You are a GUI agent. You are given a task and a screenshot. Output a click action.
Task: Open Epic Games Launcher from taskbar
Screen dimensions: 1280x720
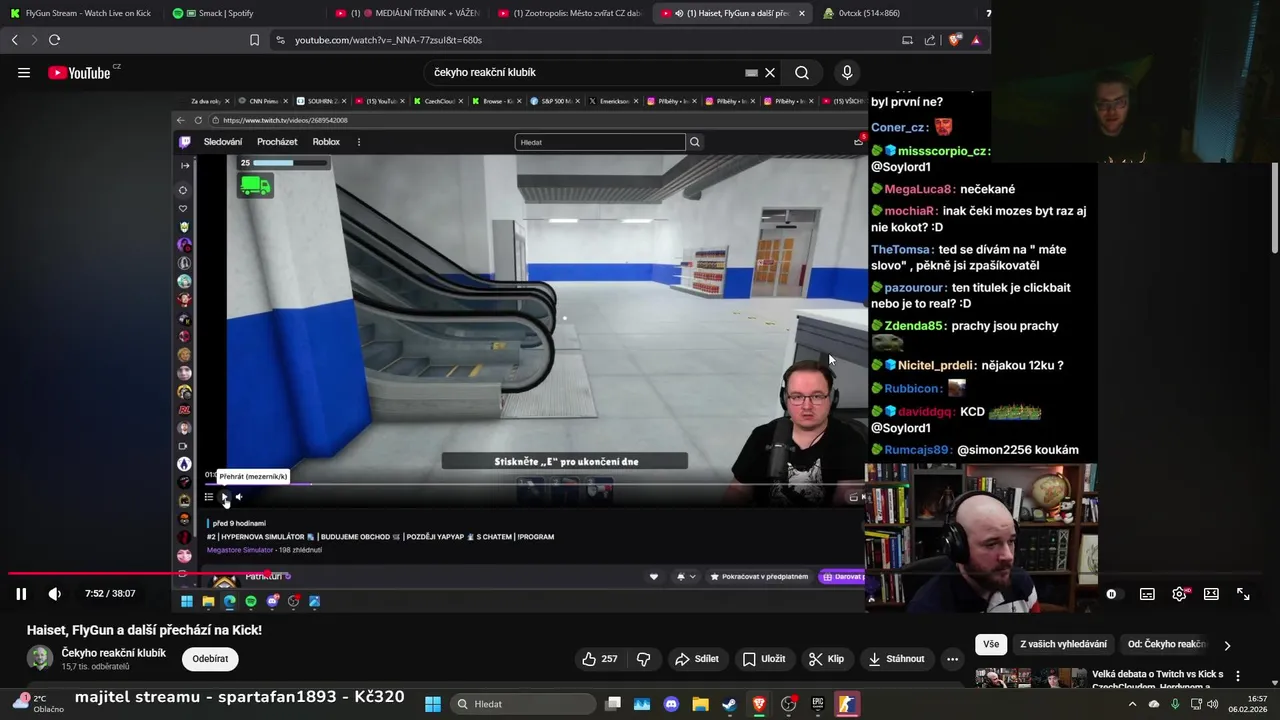point(817,704)
